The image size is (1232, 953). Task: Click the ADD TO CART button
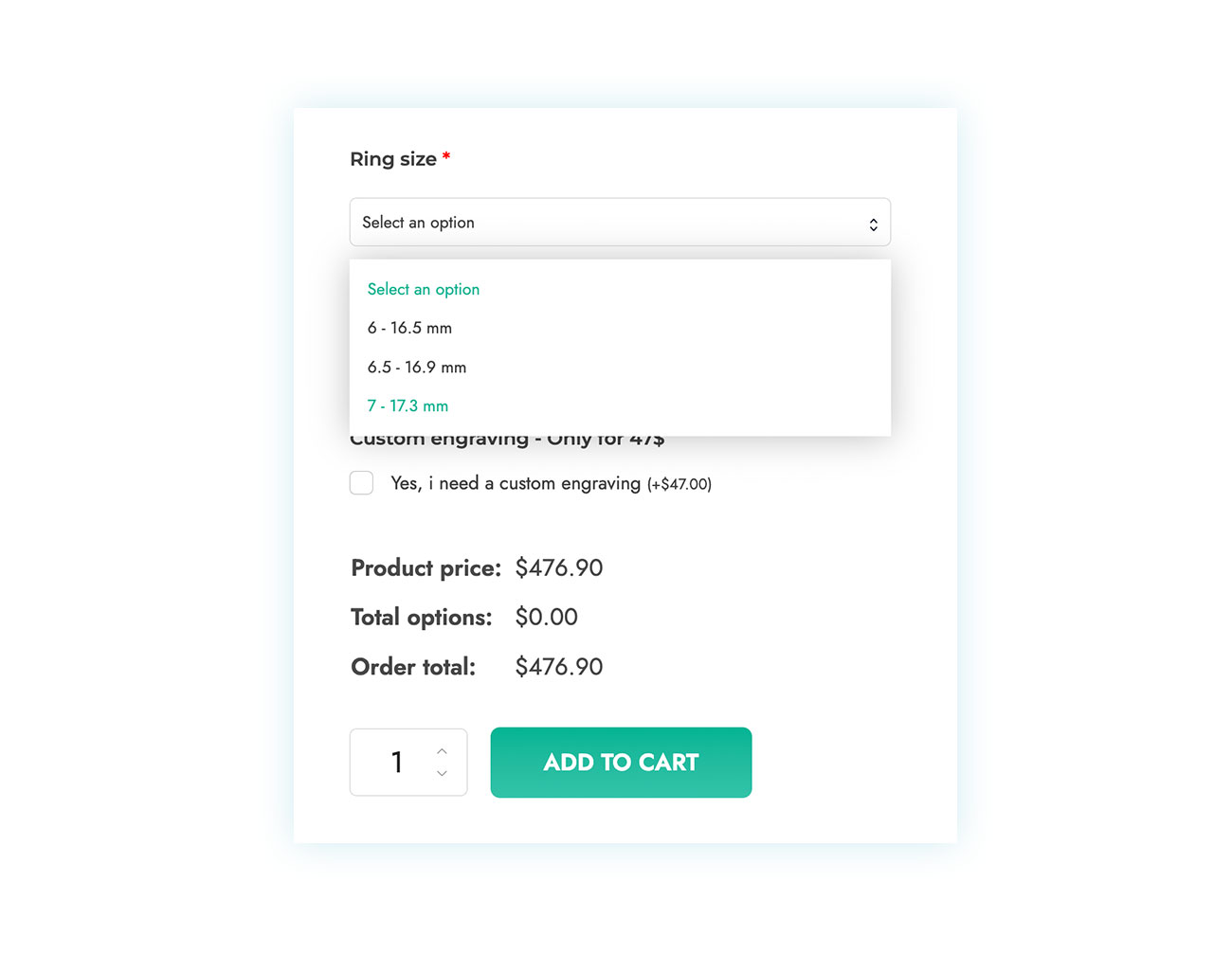click(x=621, y=763)
